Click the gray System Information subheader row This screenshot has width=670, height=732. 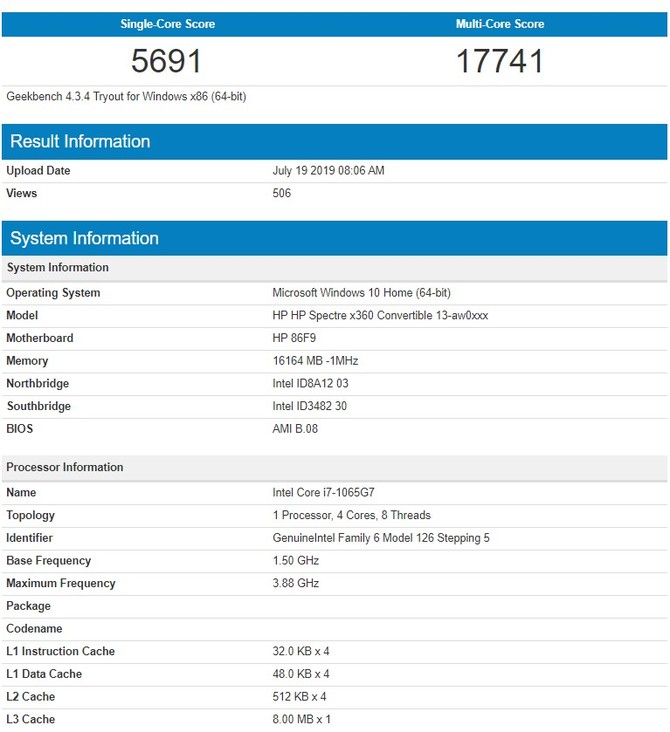pos(334,267)
